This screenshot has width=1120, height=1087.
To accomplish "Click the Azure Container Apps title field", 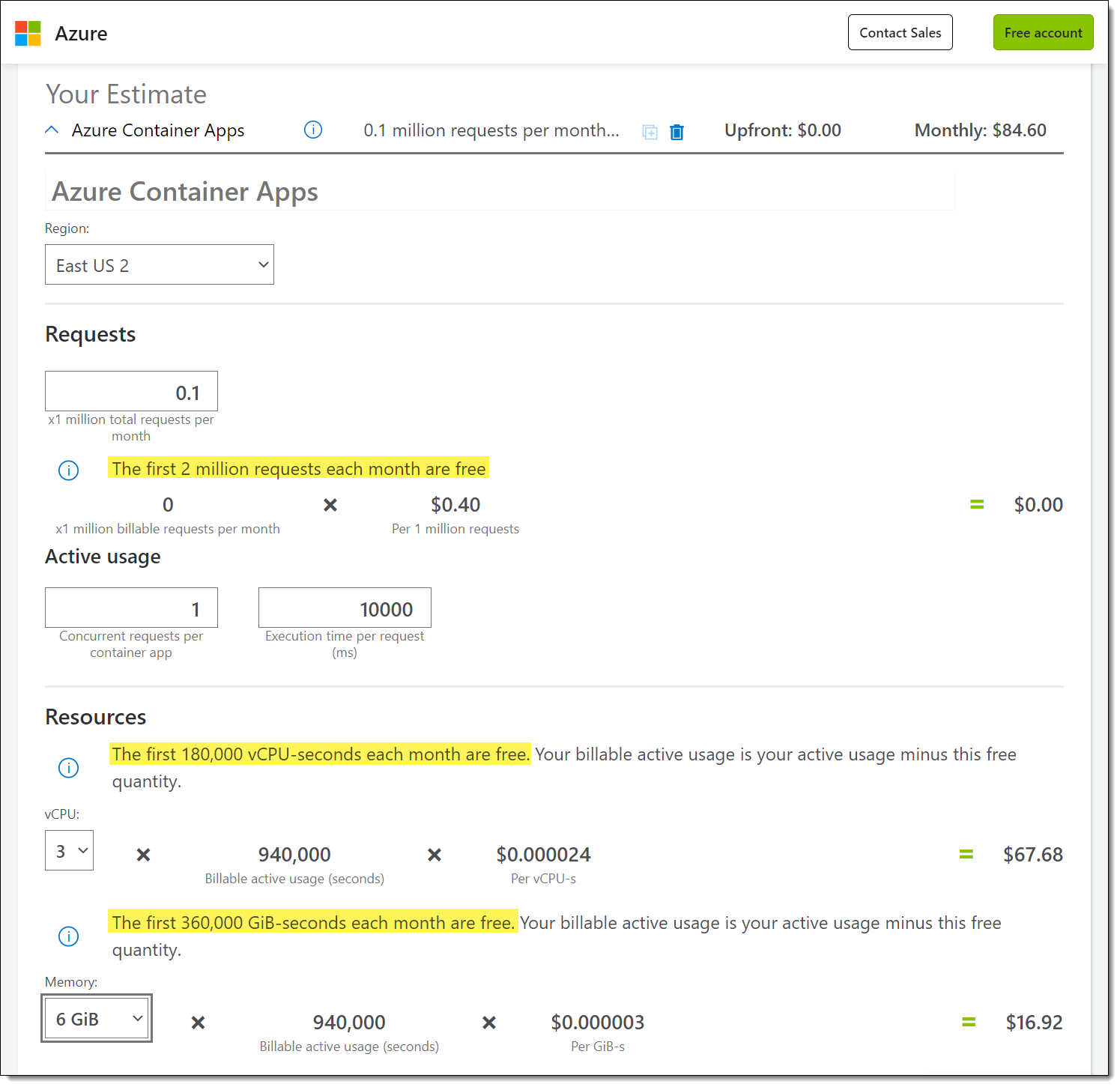I will pyautogui.click(x=500, y=191).
